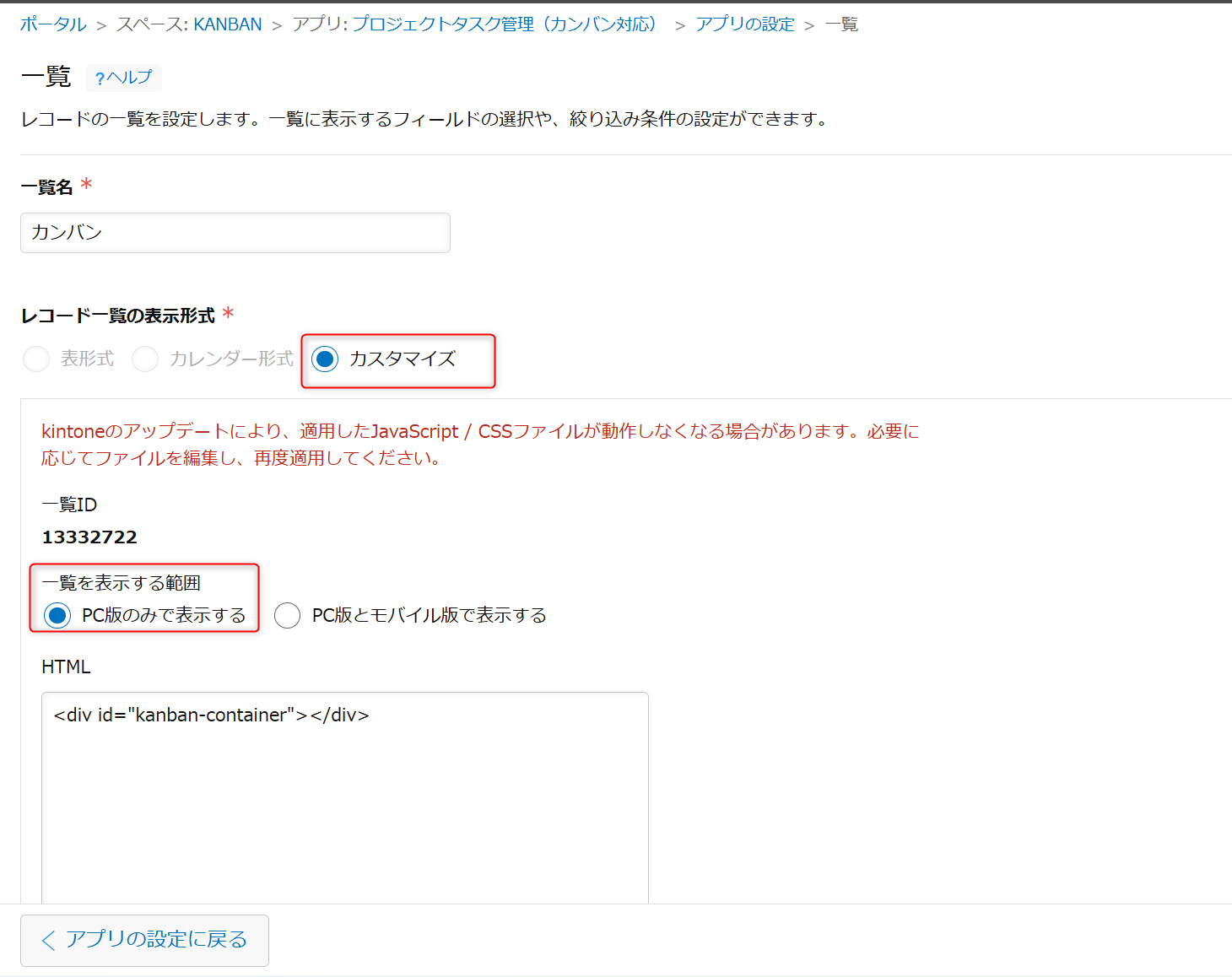Select the カスタマイズ radio button

coord(325,359)
